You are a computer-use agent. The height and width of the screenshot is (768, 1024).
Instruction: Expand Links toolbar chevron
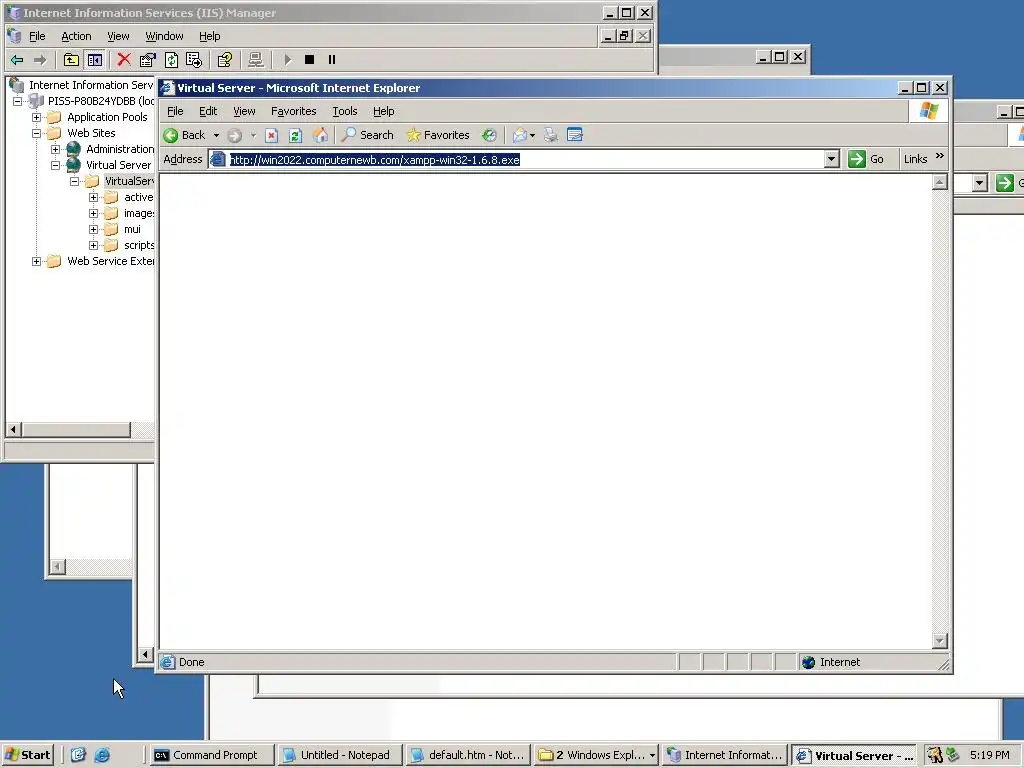940,155
